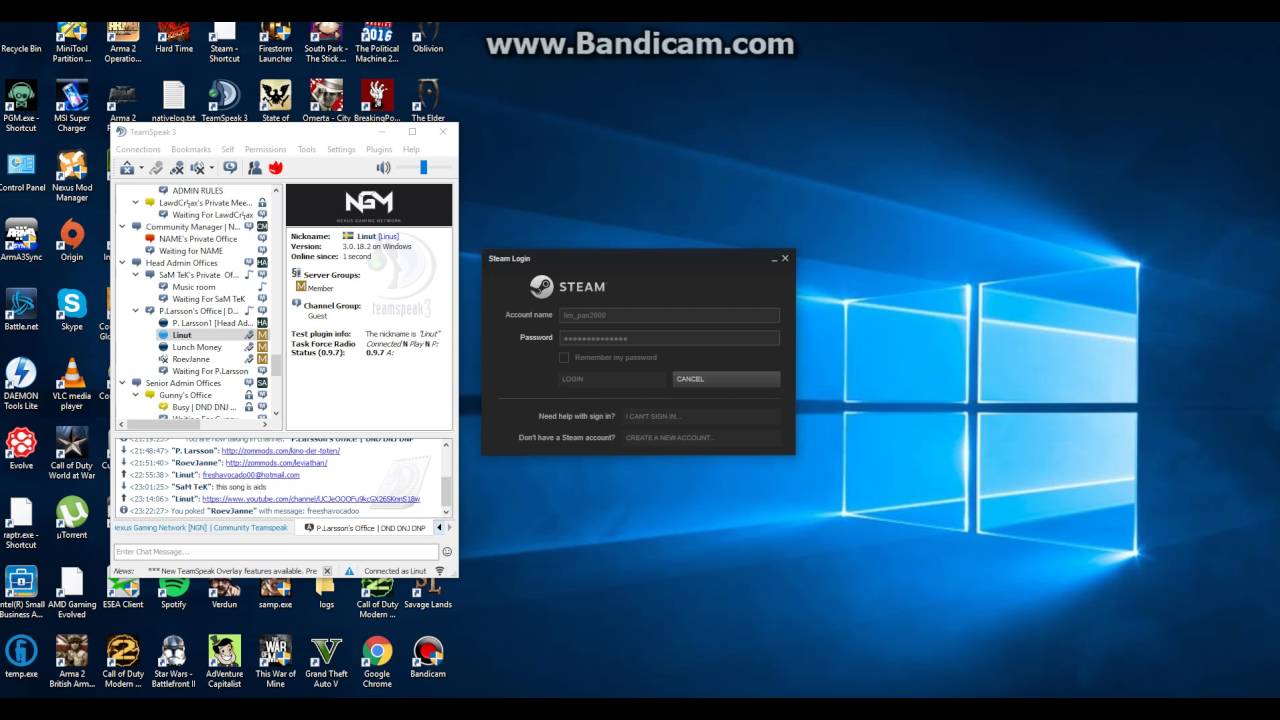Open the emoticon picker in the chat bar
1280x720 pixels.
click(447, 552)
